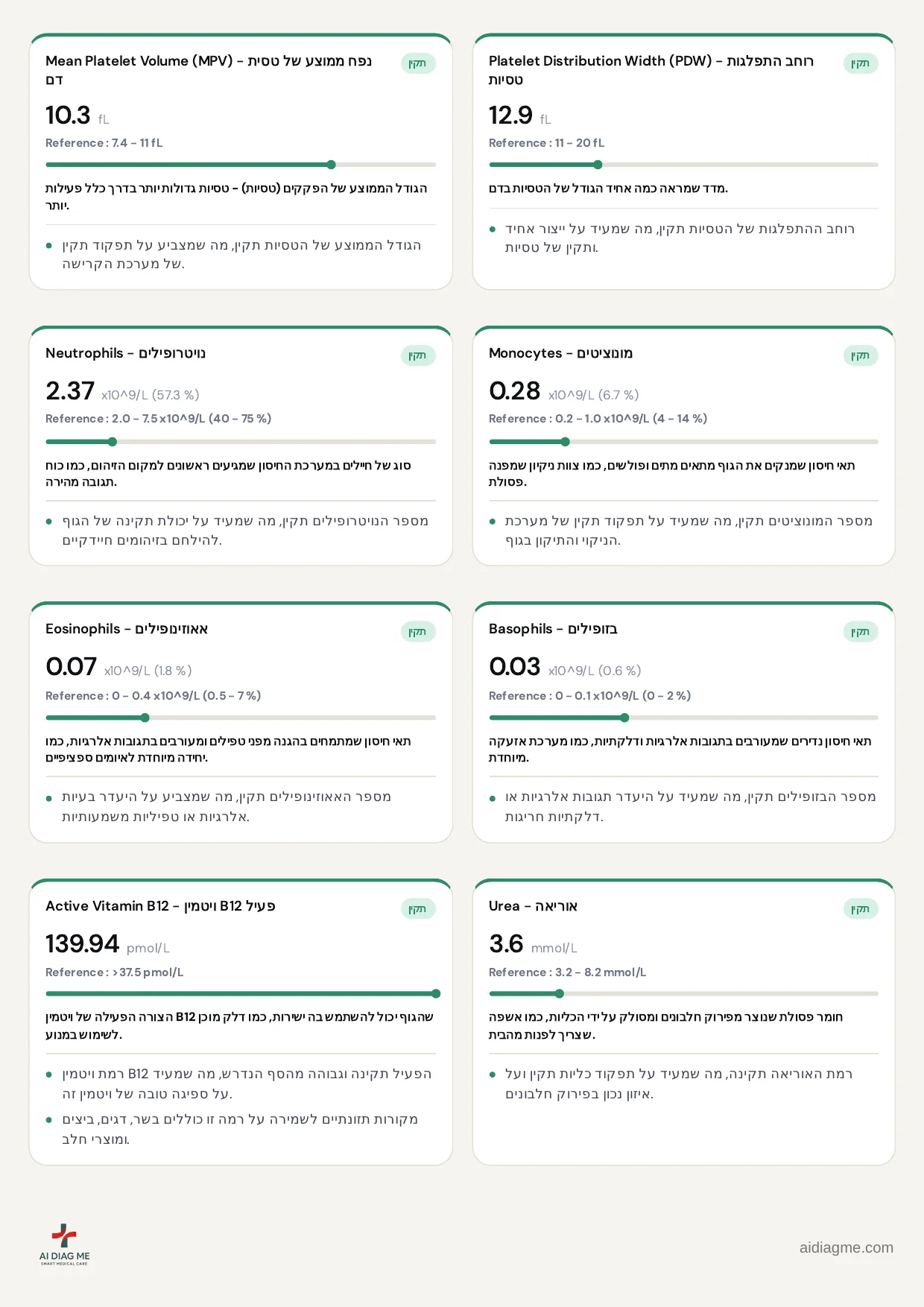This screenshot has width=924, height=1307.
Task: Click the Vitamin B12 range bar marker
Action: 436,993
